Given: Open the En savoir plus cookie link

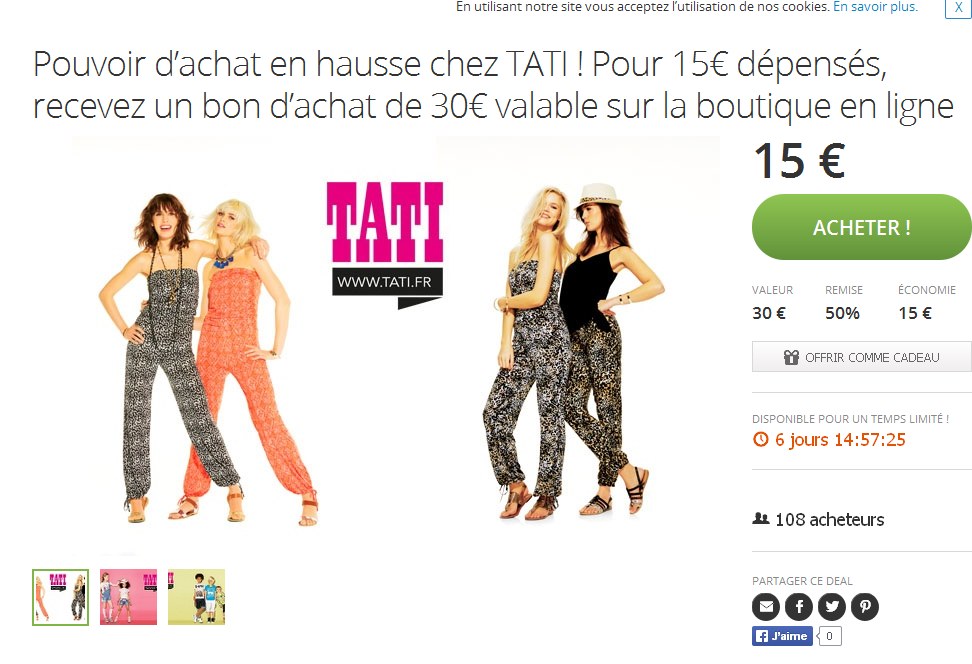Looking at the screenshot, I should (875, 7).
